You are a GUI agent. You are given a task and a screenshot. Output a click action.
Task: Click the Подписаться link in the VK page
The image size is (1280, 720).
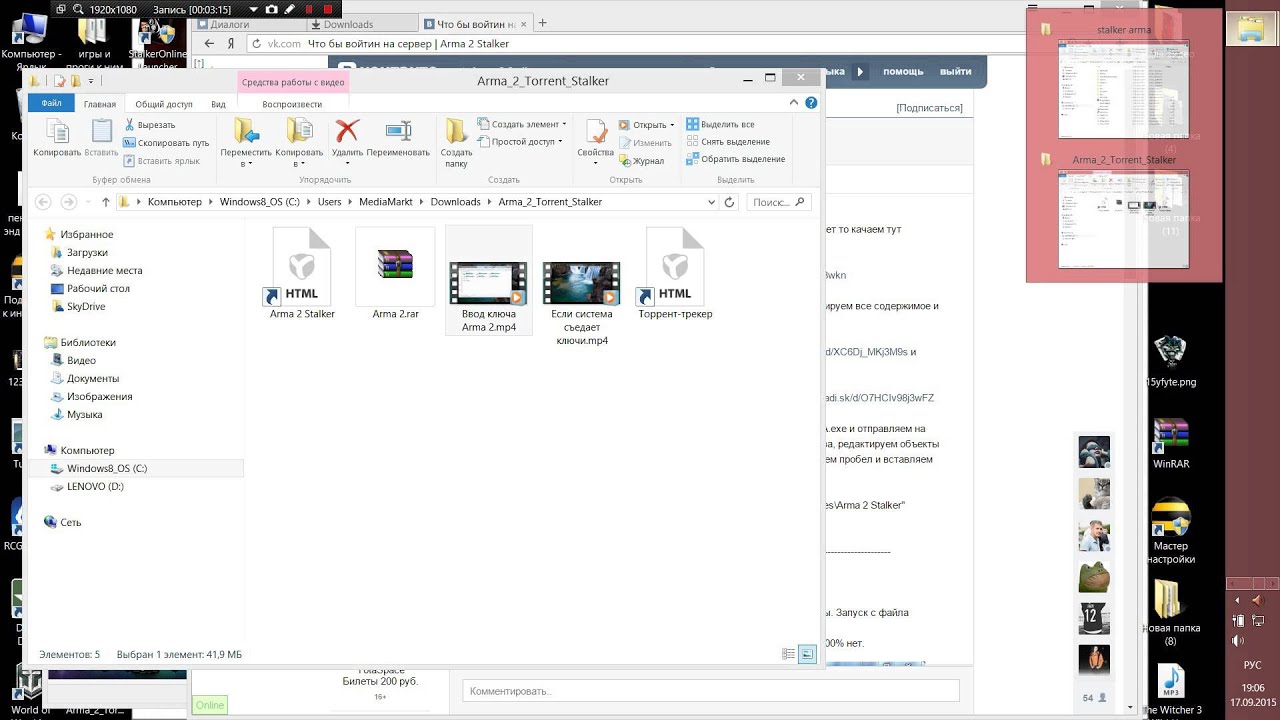click(929, 107)
